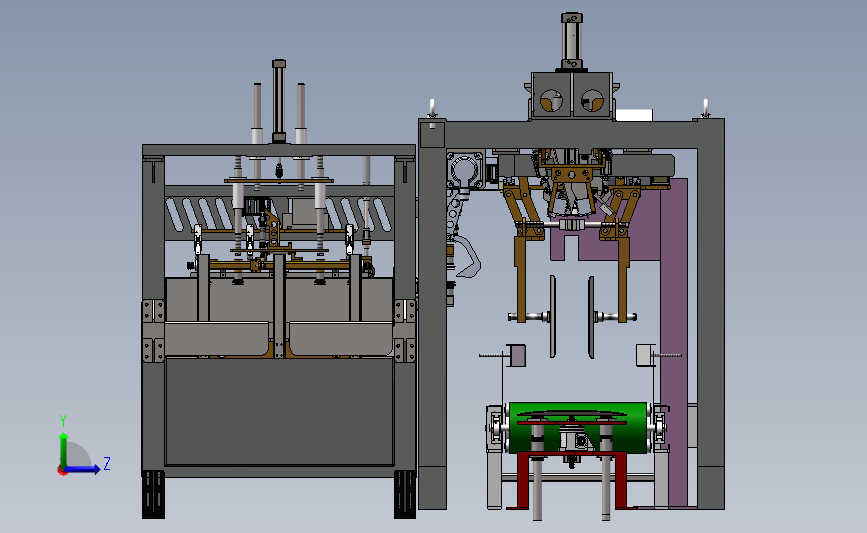
Task: Select the twin-port housing atop right machine
Action: coord(572,95)
